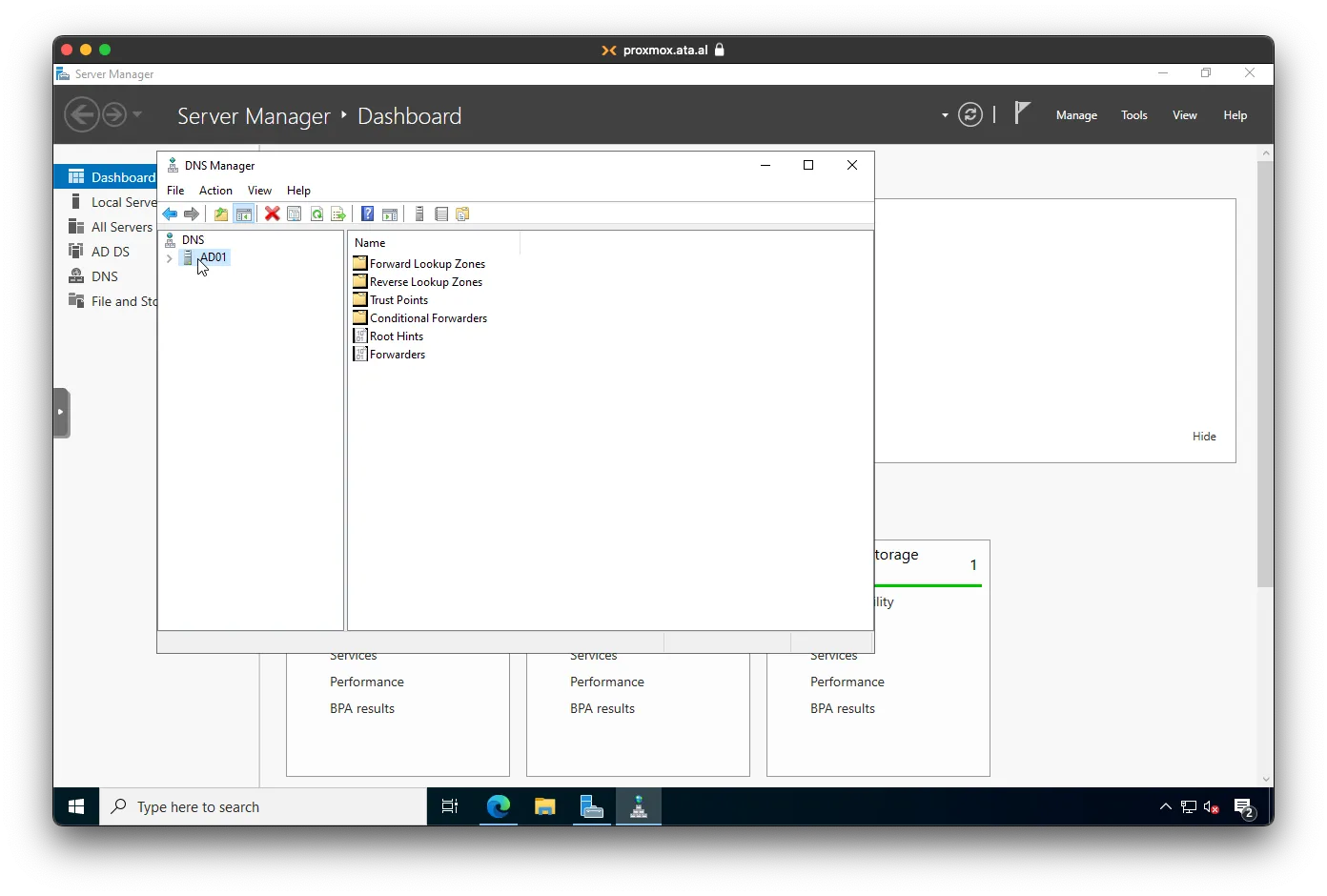Click Performance in the right role tile
This screenshot has height=896, width=1327.
[847, 682]
